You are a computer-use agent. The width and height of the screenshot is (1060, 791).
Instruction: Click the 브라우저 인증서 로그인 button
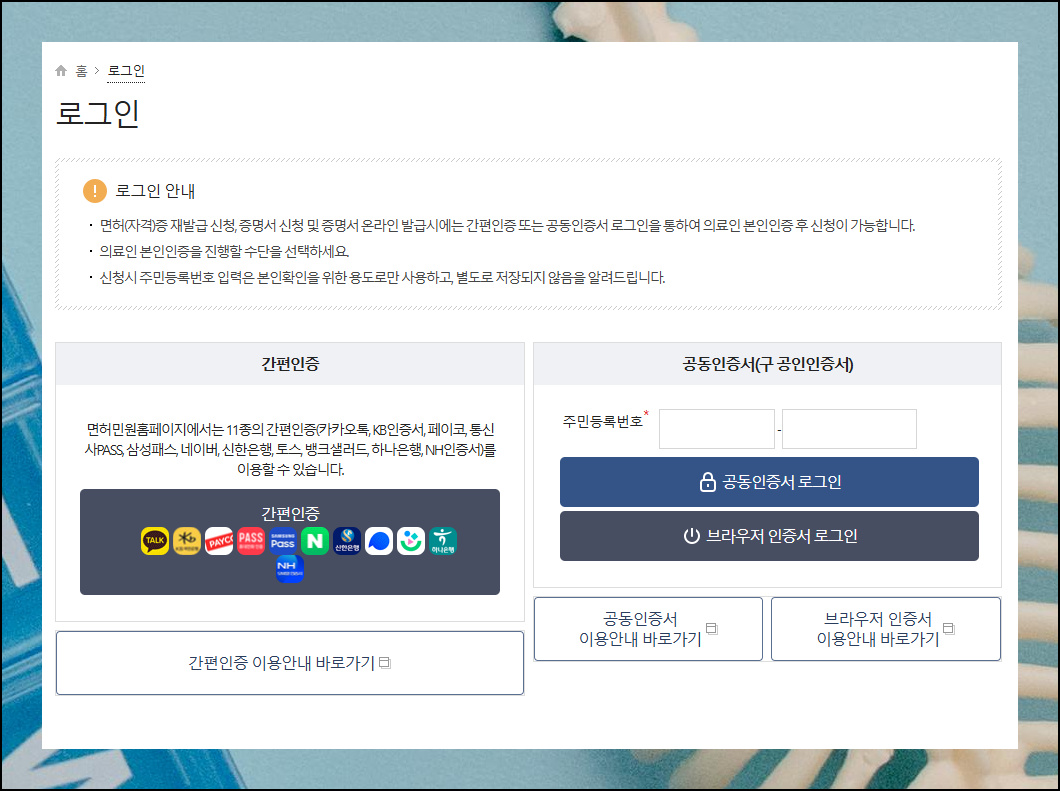point(769,536)
